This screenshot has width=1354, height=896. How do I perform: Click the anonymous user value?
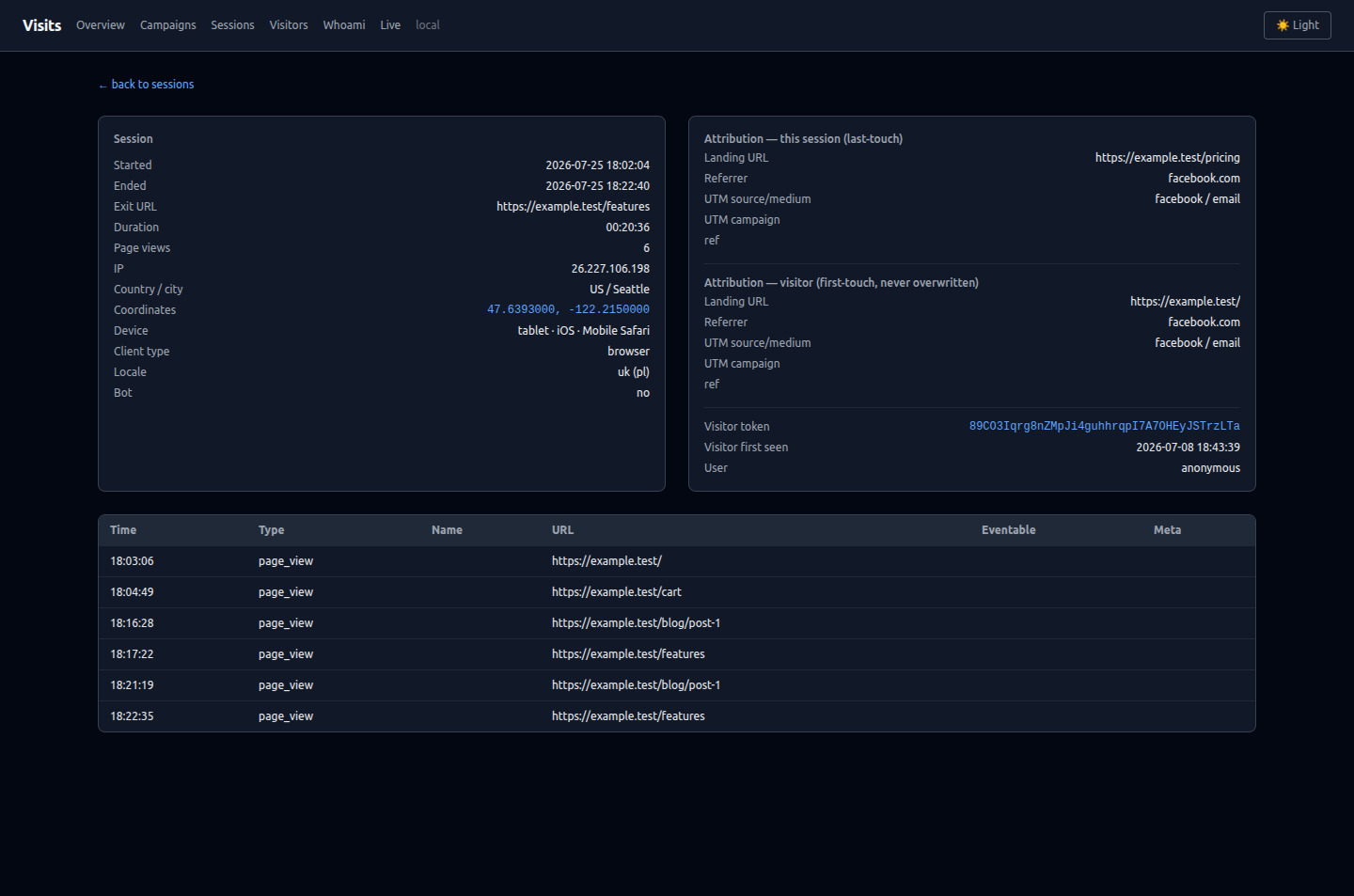(x=1211, y=468)
